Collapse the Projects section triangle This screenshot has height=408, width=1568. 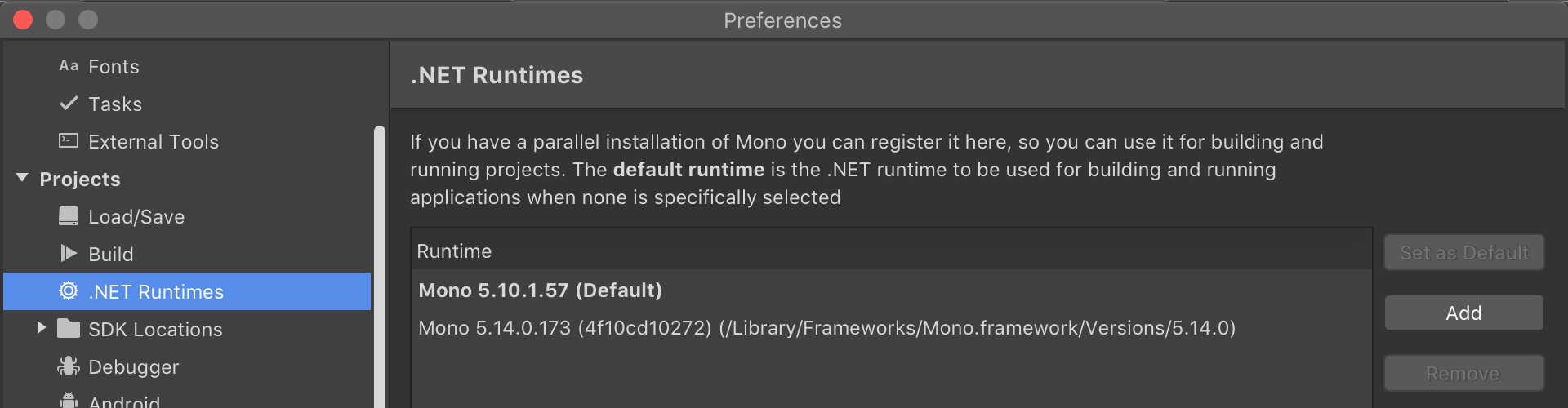click(22, 178)
